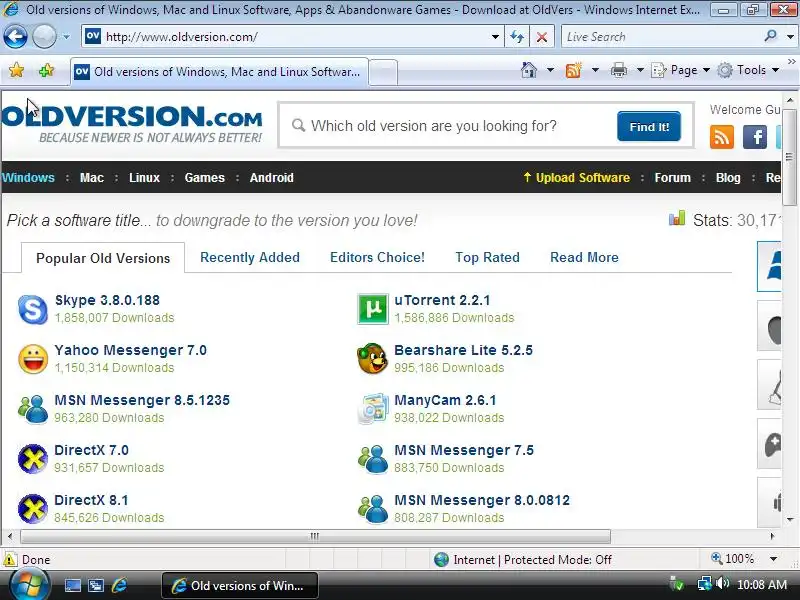Click the Refresh icon beside address bar

517,37
